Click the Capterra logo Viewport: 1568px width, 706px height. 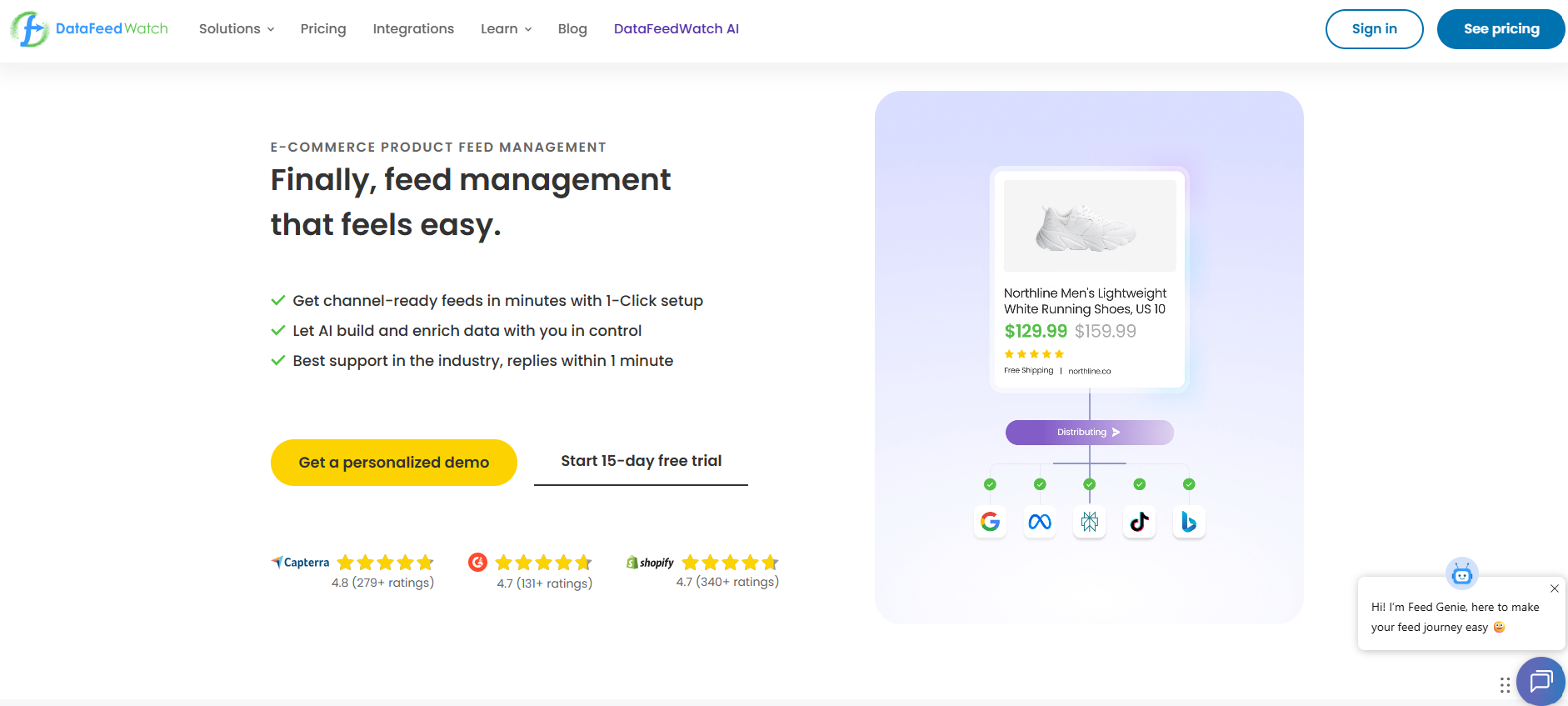(300, 563)
